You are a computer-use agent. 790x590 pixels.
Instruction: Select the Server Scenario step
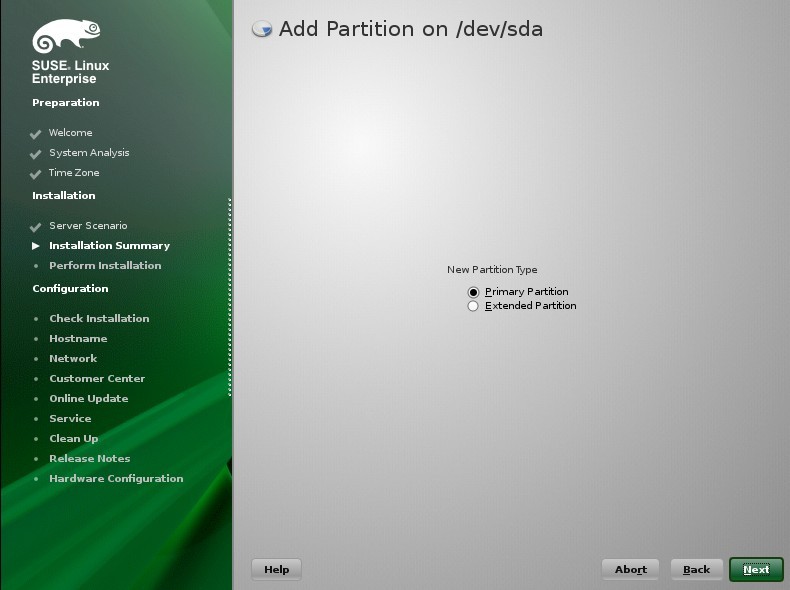coord(88,225)
